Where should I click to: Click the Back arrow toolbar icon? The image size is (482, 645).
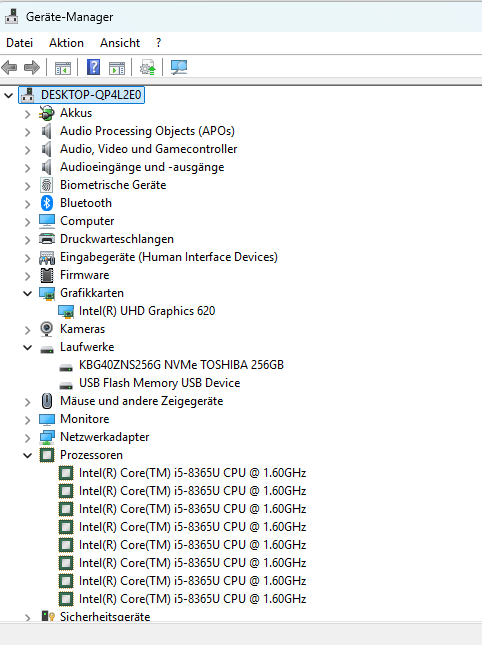point(9,67)
